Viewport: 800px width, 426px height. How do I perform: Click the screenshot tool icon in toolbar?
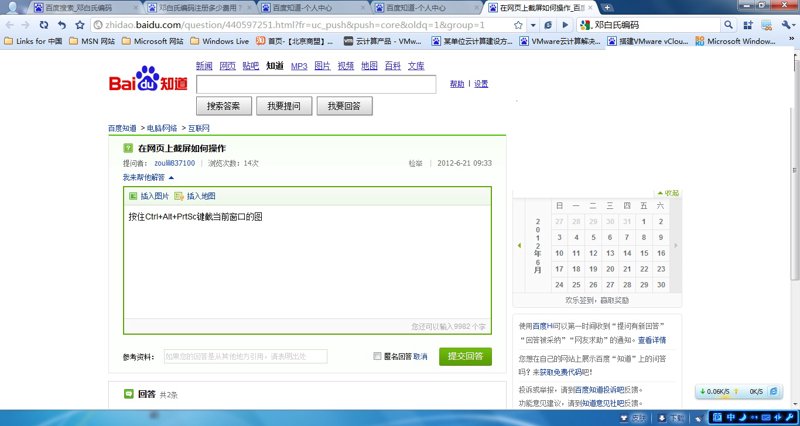pos(766,25)
